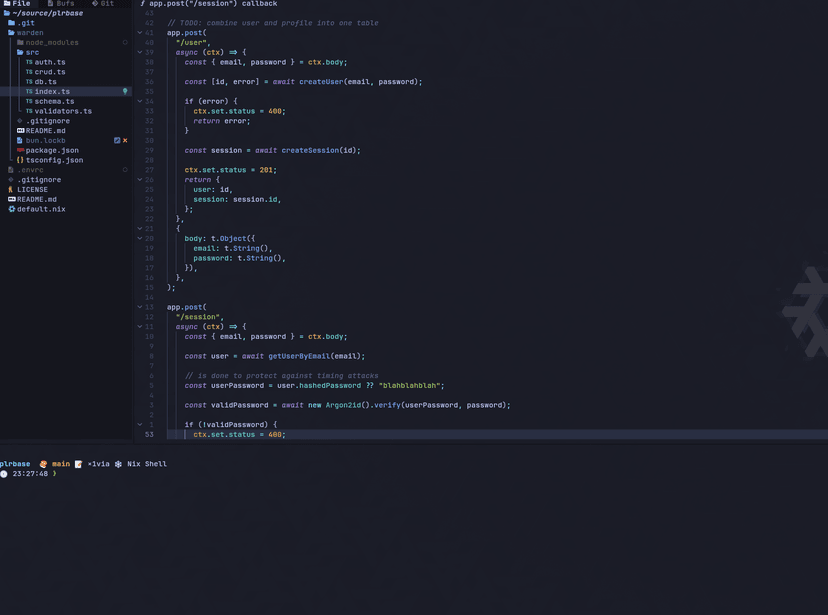Viewport: 828px width, 615px height.
Task: Click the braces icon beside tsconfig.json
Action: [20, 160]
